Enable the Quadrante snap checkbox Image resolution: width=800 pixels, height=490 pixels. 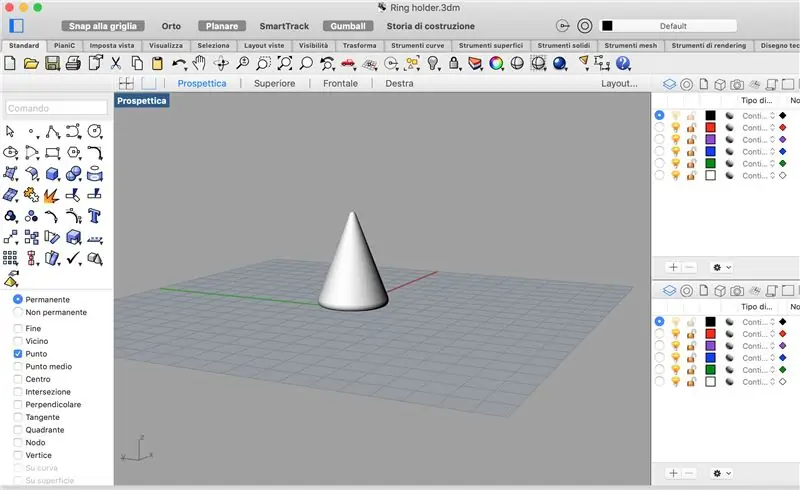point(18,430)
